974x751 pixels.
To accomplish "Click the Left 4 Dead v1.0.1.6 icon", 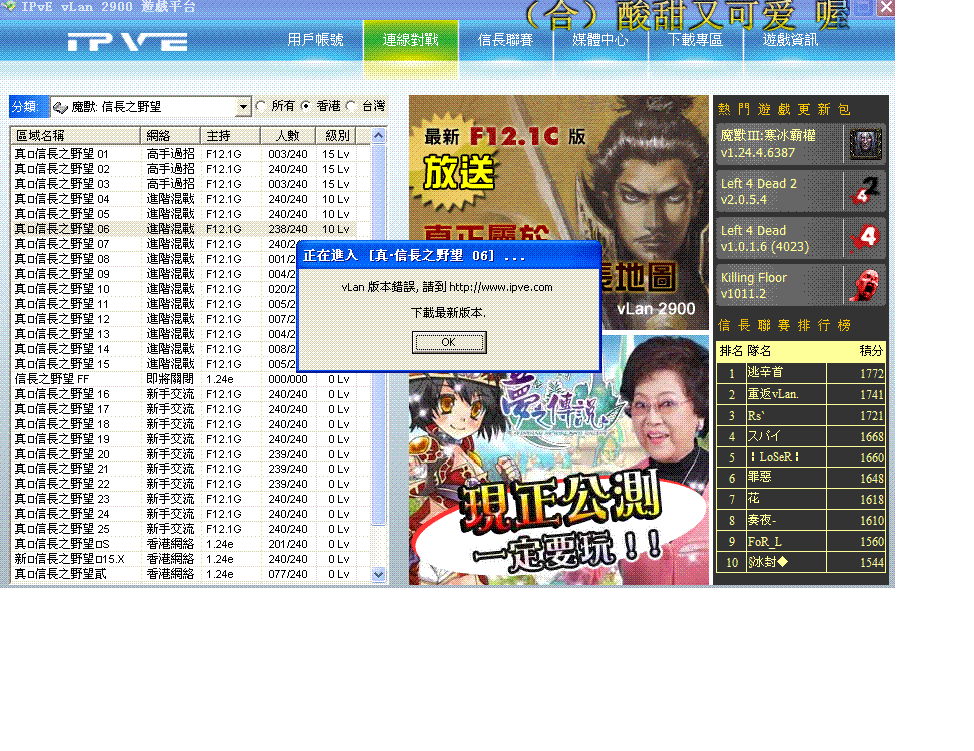I will [865, 238].
